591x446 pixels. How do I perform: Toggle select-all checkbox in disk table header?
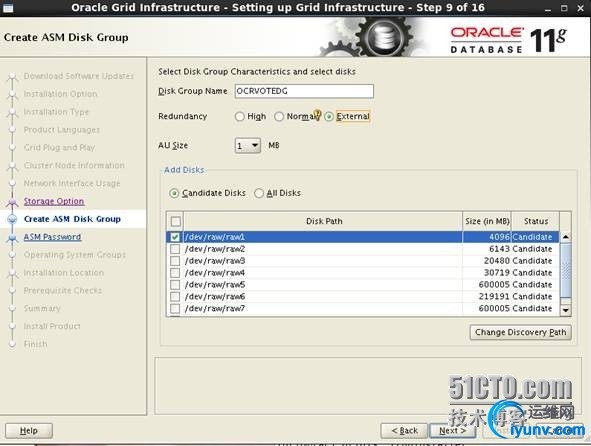tap(175, 221)
